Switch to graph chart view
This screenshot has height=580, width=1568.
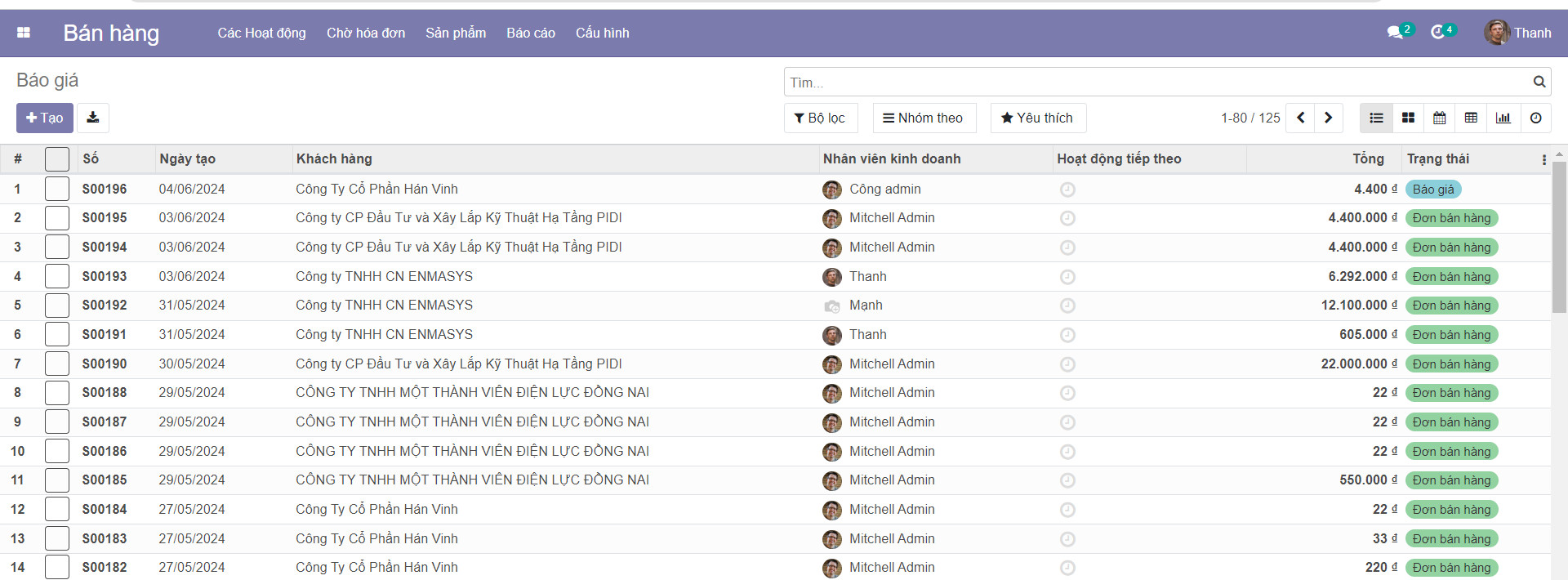point(1503,118)
